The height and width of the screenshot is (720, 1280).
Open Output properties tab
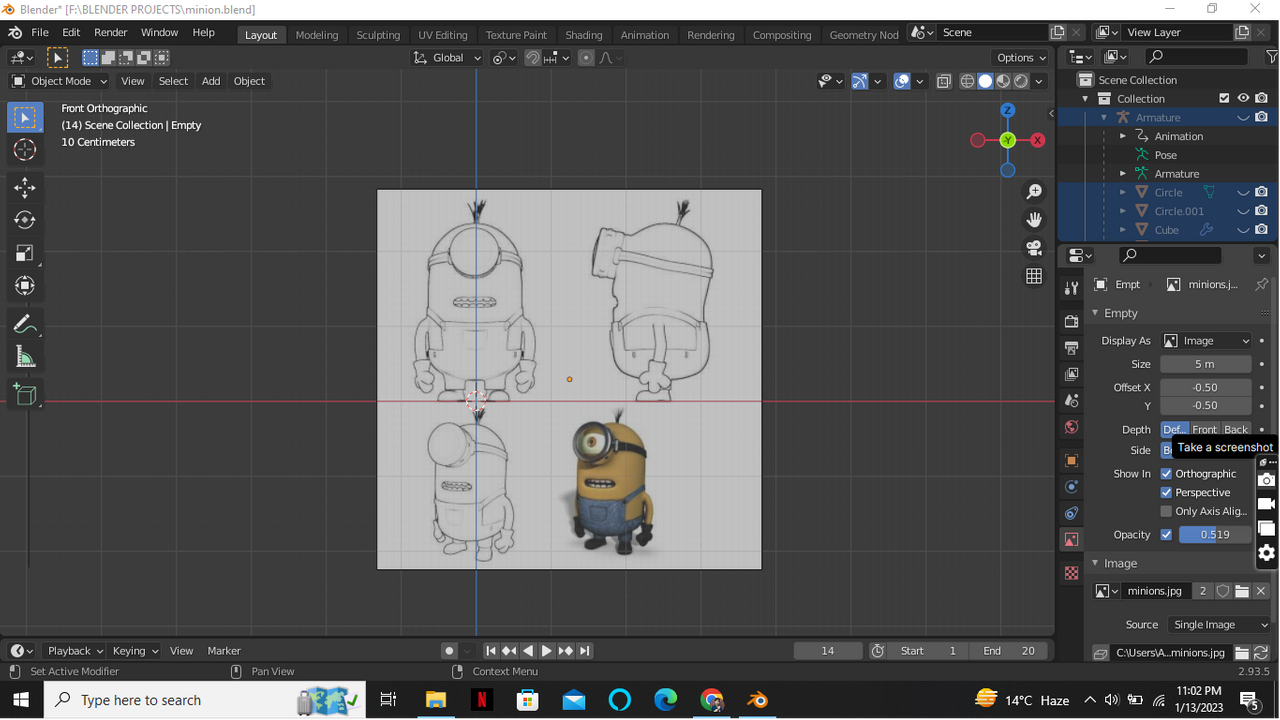click(x=1071, y=348)
